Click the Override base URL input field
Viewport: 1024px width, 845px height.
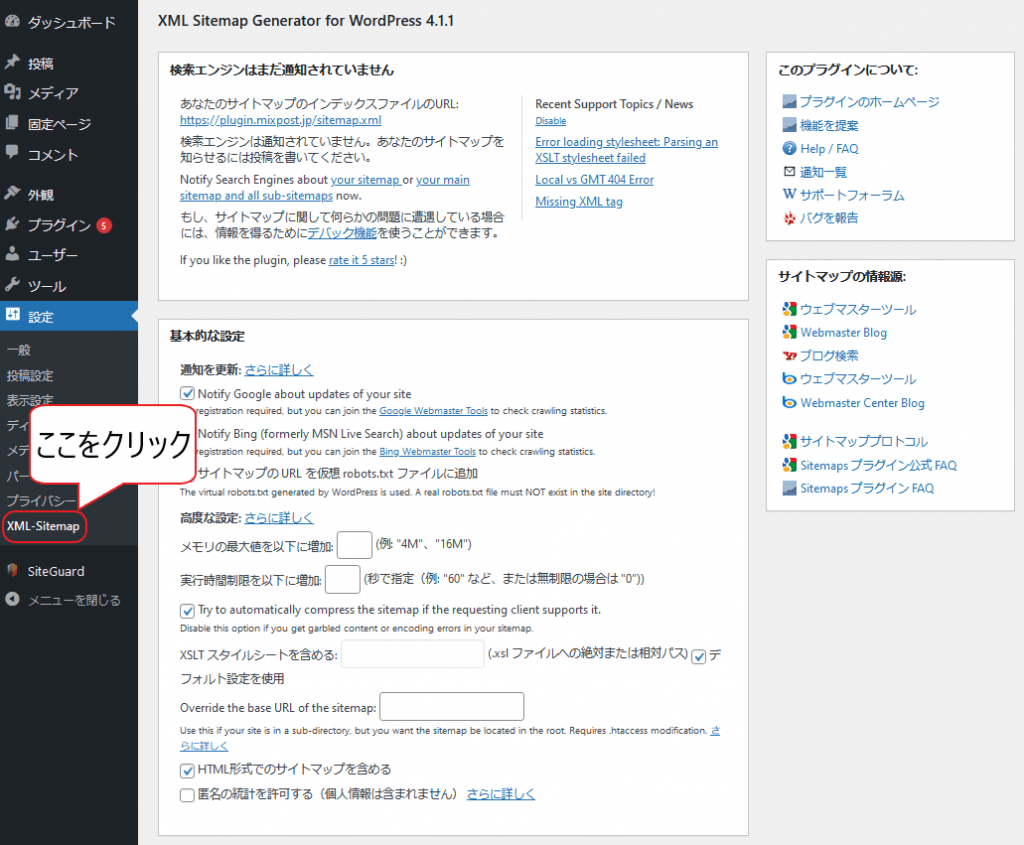(452, 707)
